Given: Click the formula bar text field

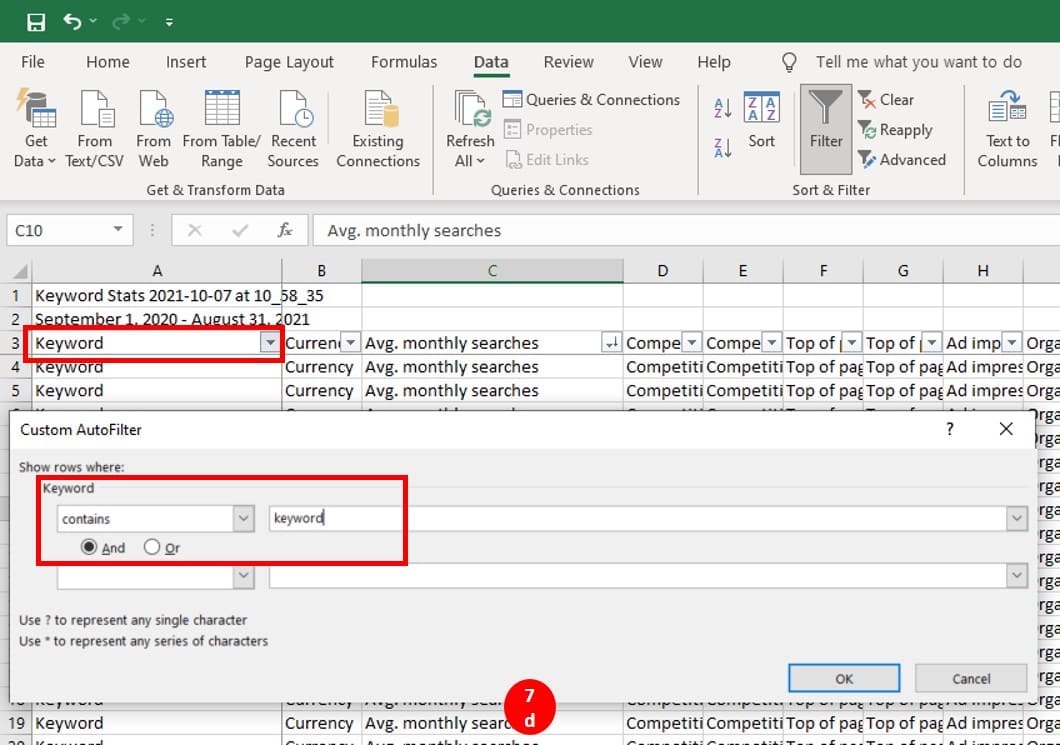Looking at the screenshot, I should click(686, 231).
